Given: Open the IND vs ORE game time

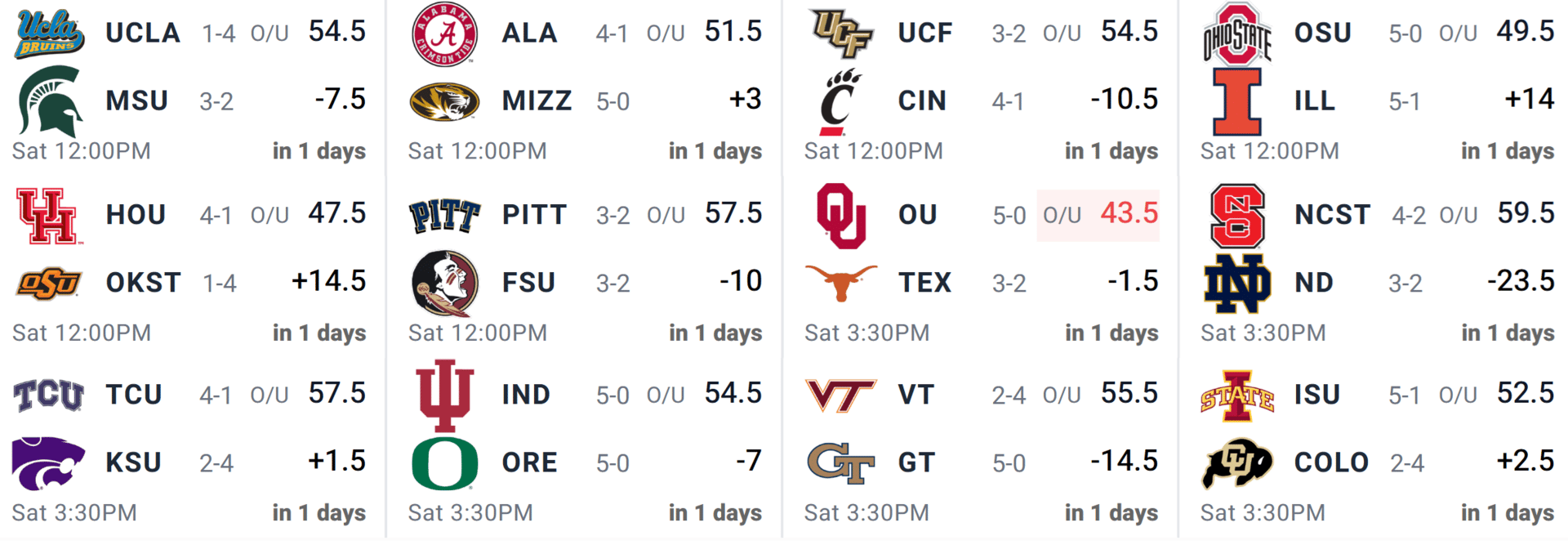Looking at the screenshot, I should tap(470, 513).
